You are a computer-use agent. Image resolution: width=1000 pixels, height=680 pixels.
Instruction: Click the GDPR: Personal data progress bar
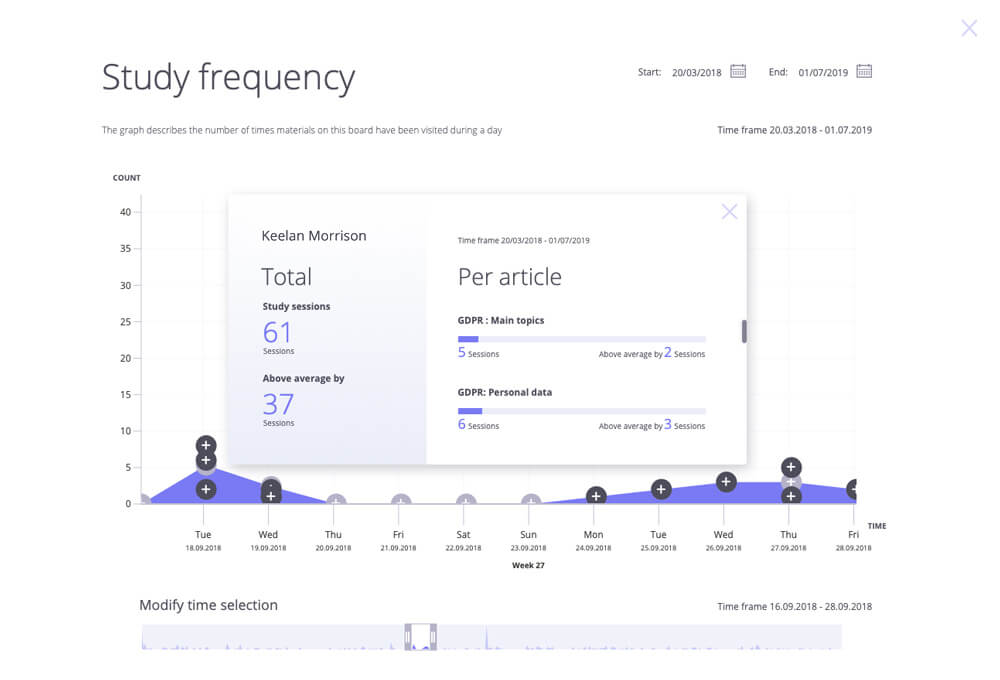point(582,411)
